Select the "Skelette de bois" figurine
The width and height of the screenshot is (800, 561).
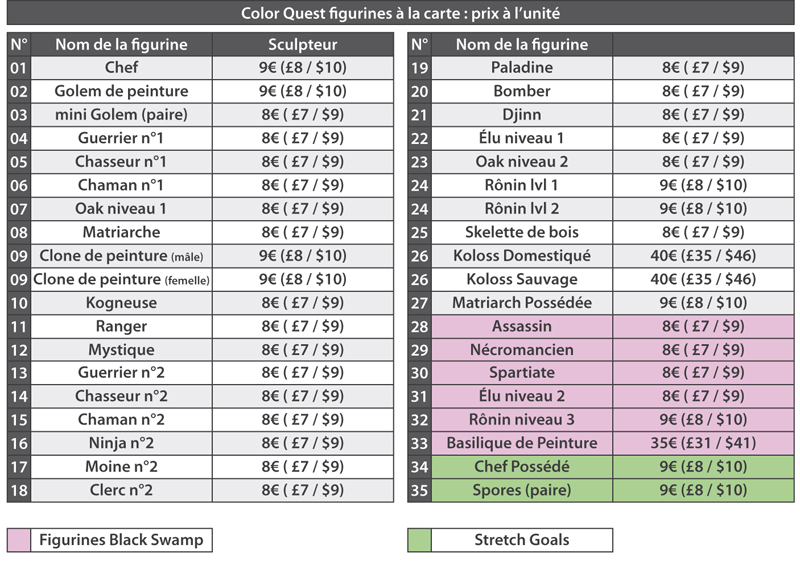click(521, 232)
